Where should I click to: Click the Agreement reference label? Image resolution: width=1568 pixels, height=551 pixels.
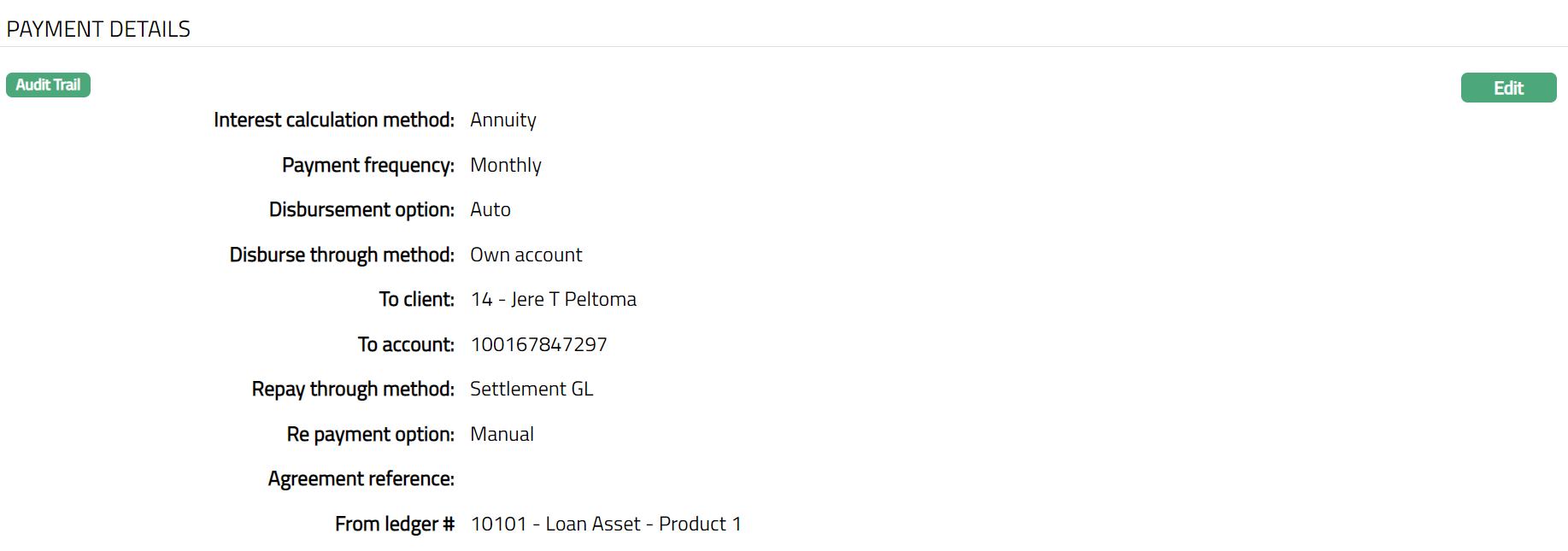tap(361, 479)
